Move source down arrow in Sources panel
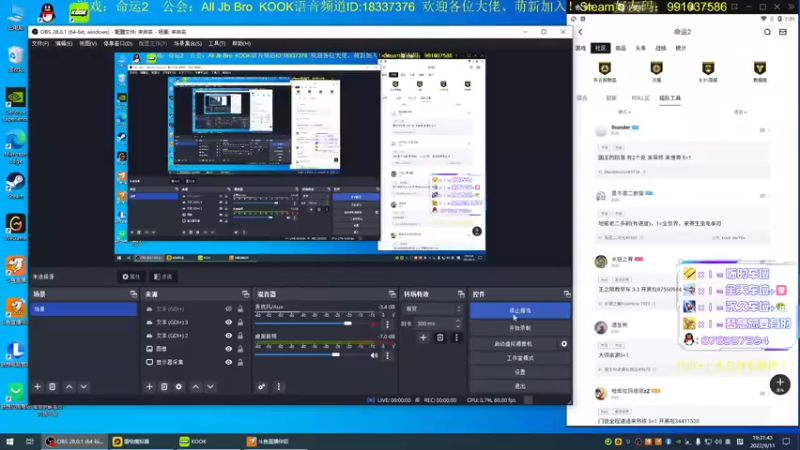This screenshot has width=800, height=450. [210, 387]
